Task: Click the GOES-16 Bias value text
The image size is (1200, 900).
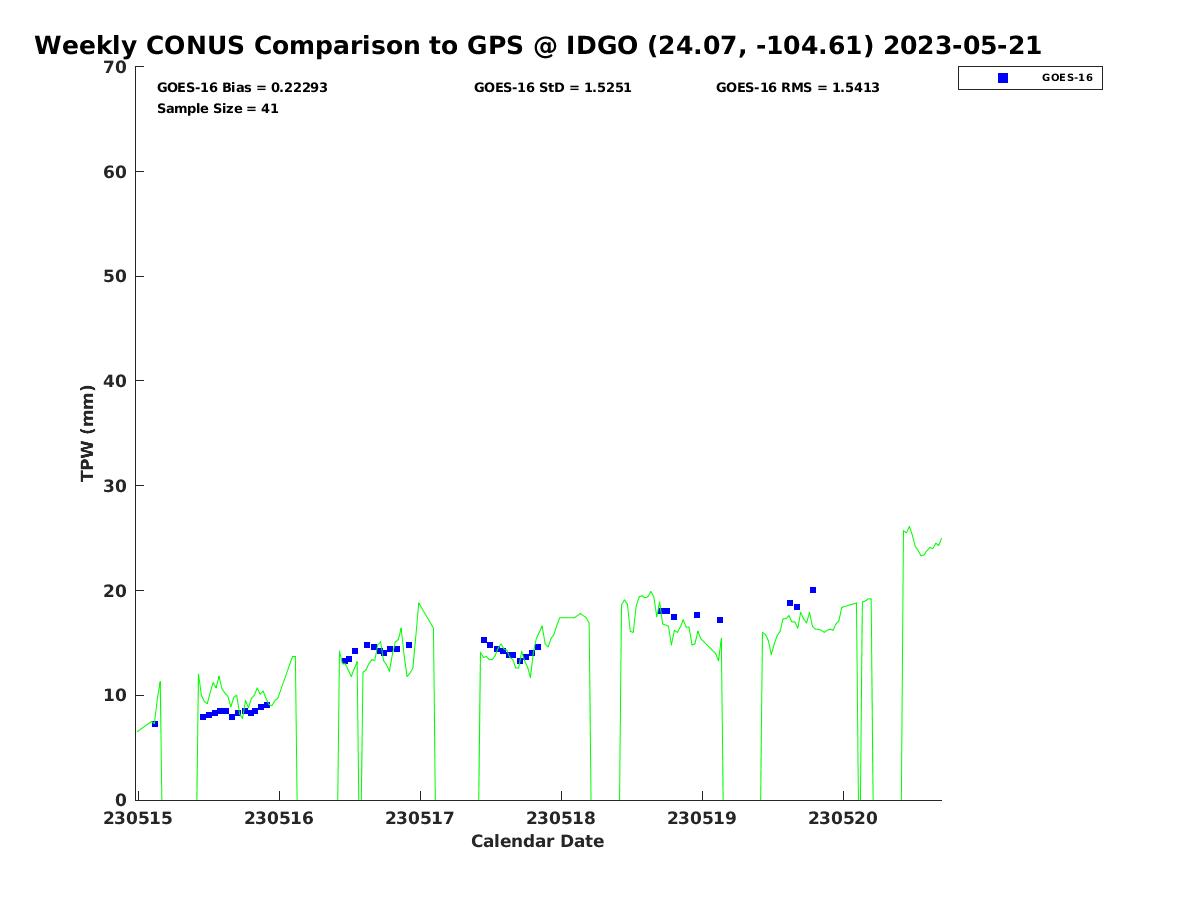Action: pyautogui.click(x=242, y=88)
